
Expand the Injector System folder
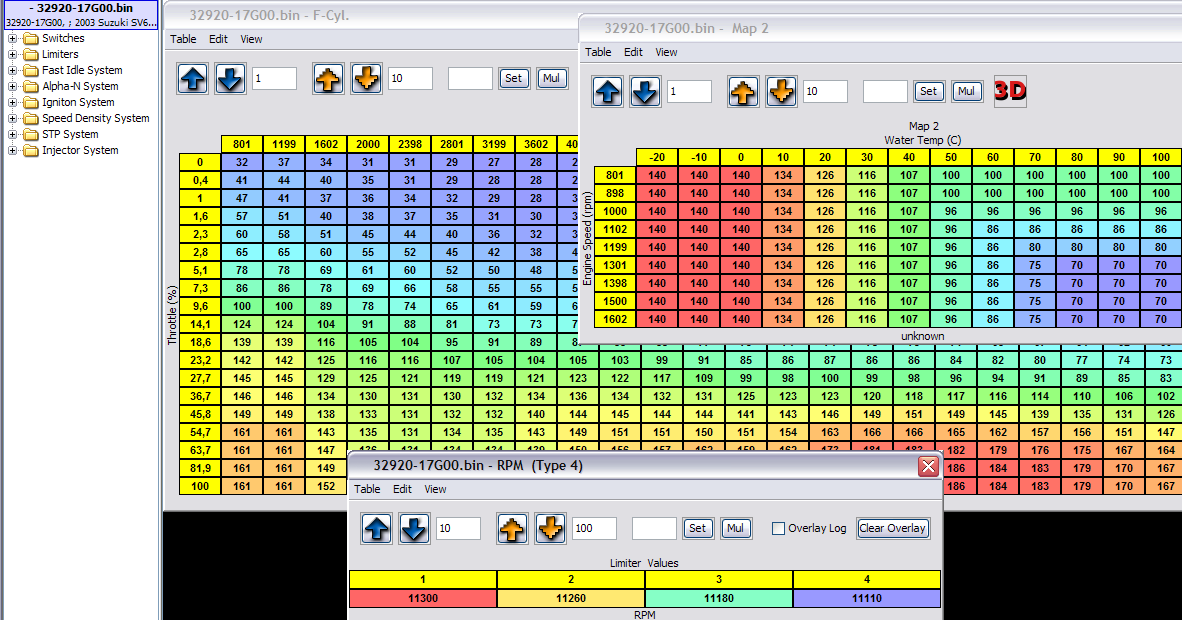tap(13, 150)
